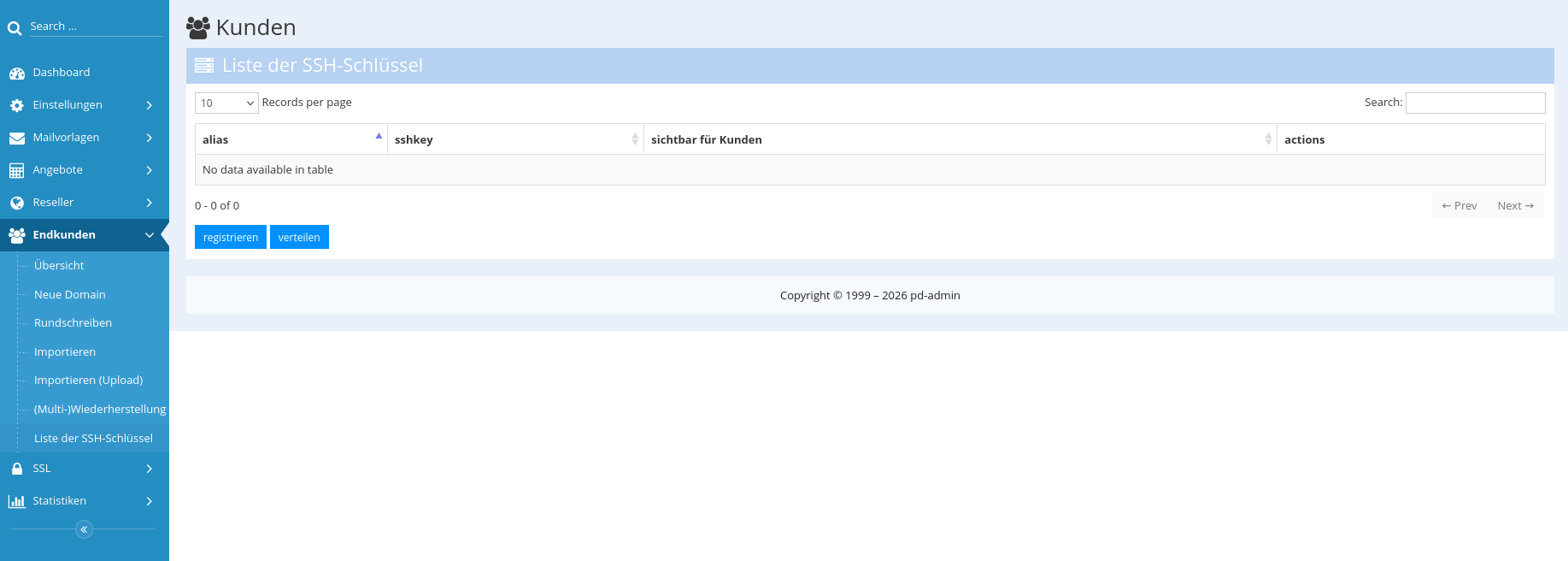Select Rundschreiben in the Endkunden menu
Viewport: 1568px width, 561px height.
point(73,323)
